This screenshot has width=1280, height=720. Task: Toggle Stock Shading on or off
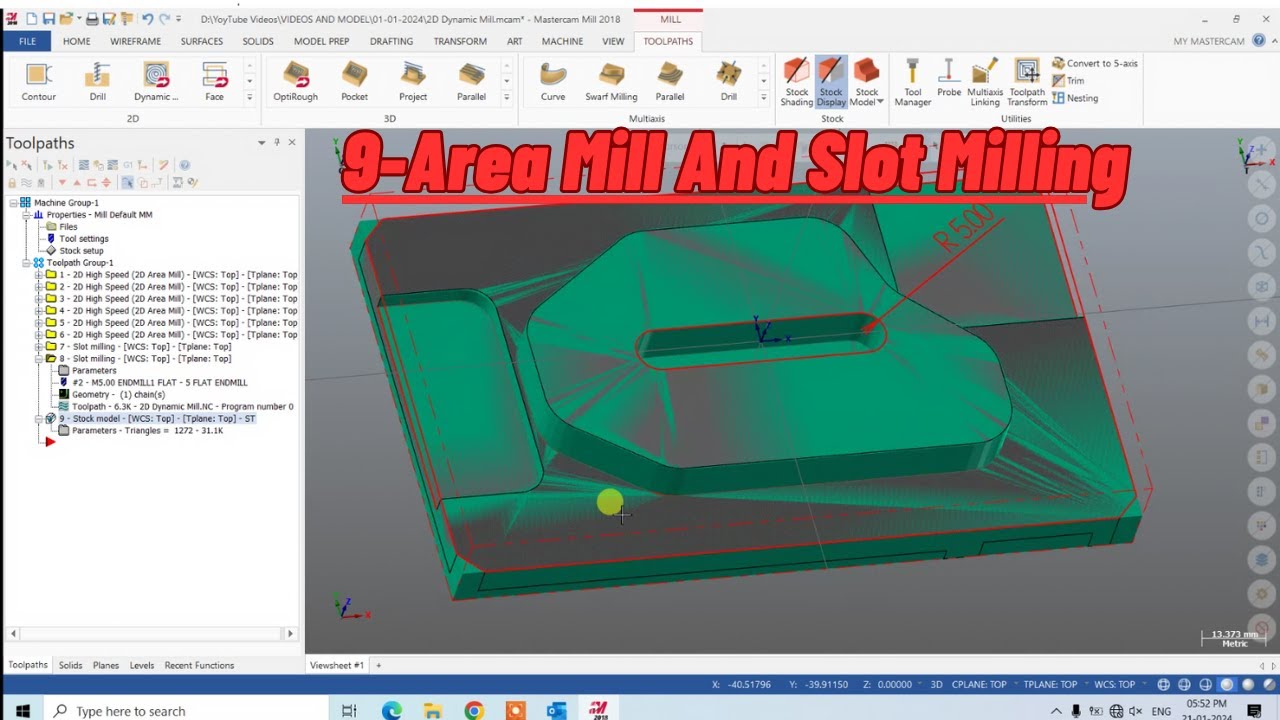(796, 82)
